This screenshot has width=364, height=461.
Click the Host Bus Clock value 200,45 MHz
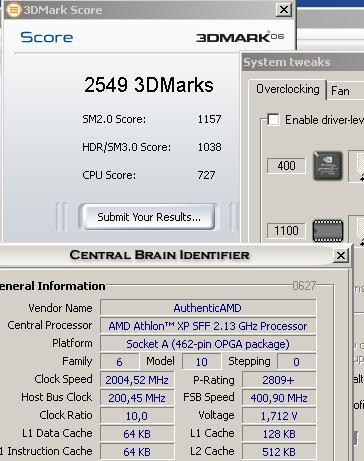(137, 398)
